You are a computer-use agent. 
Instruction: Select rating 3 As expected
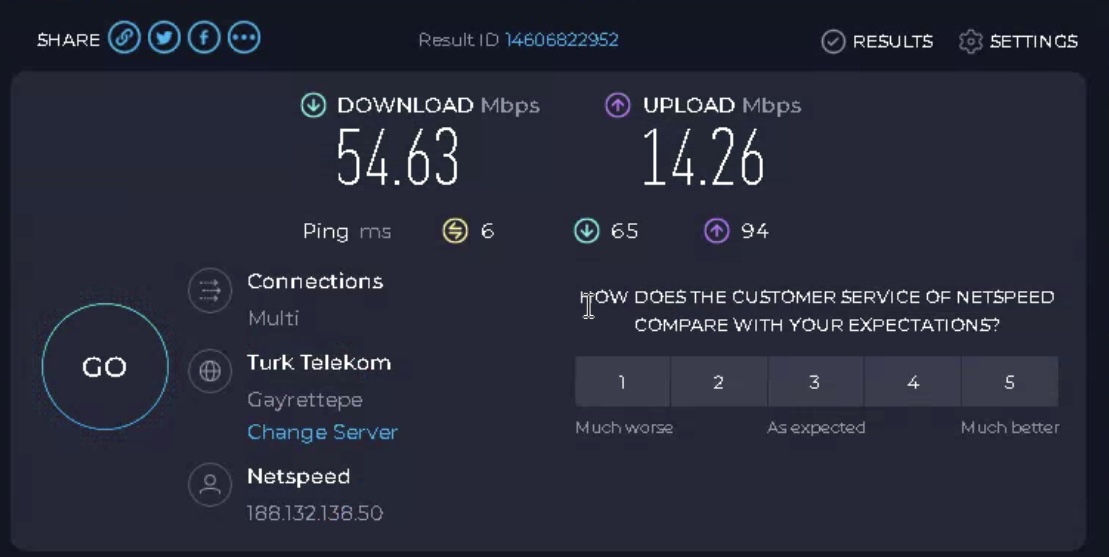pyautogui.click(x=815, y=382)
